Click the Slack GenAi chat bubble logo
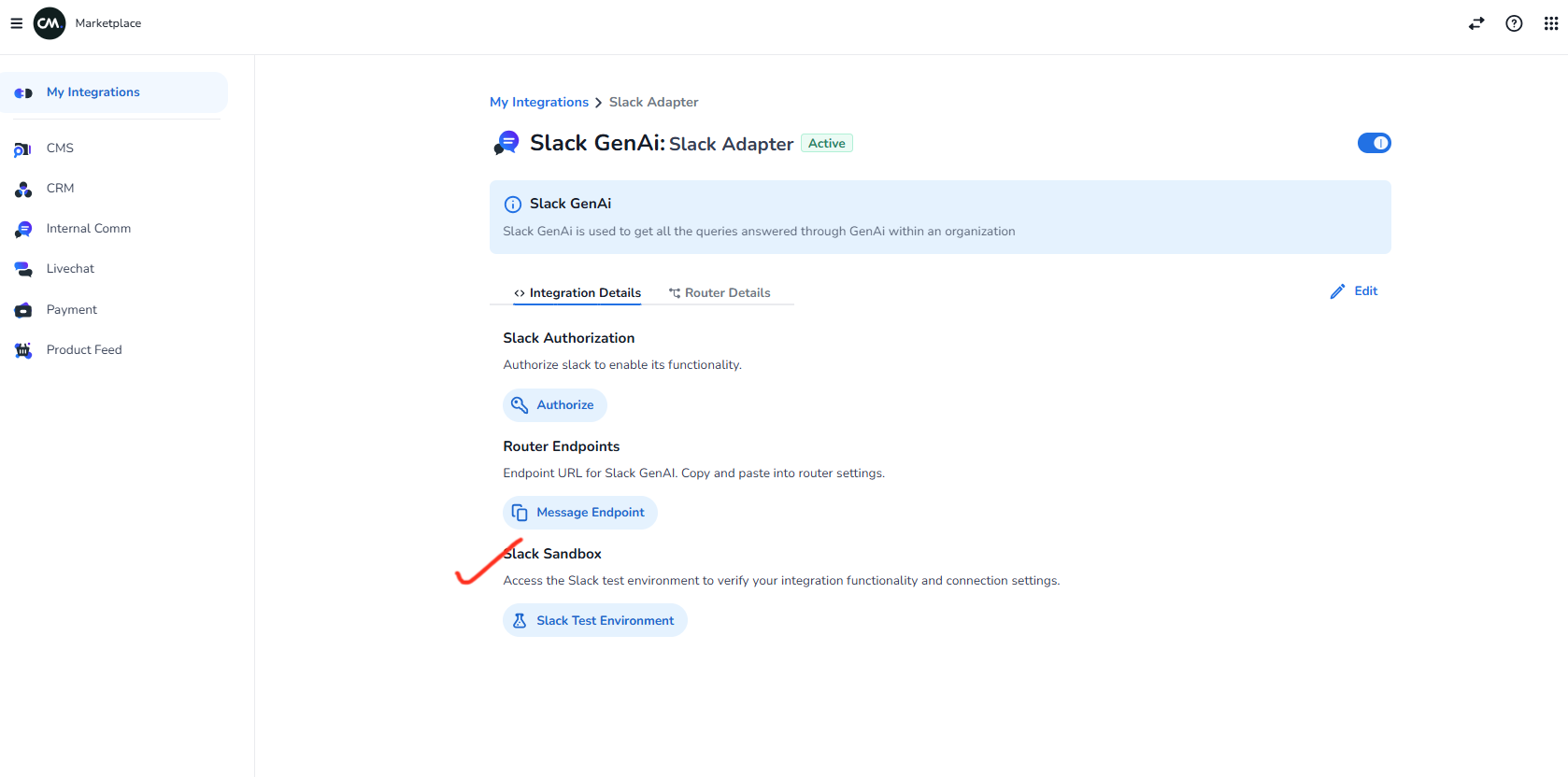 click(x=506, y=143)
